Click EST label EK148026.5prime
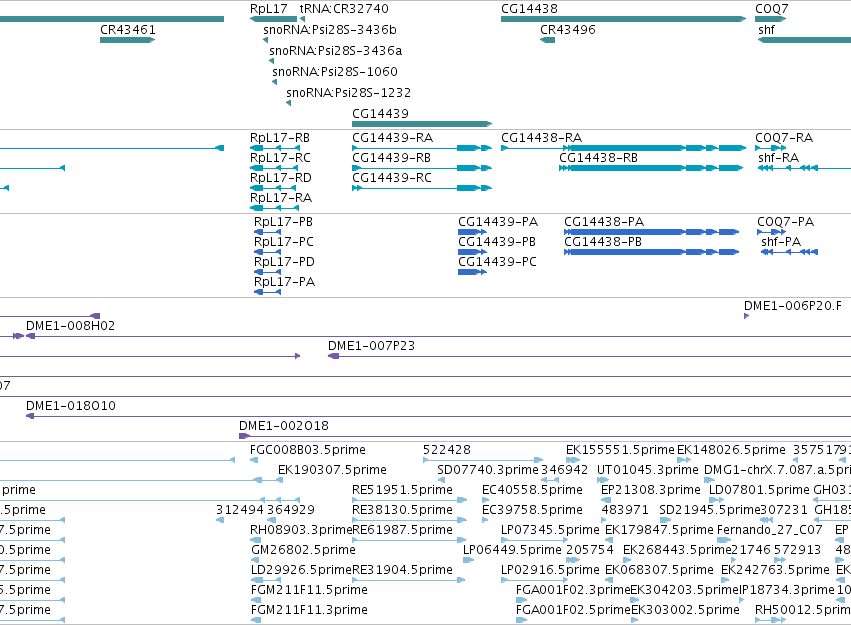Viewport: 851px width, 625px height. (x=731, y=450)
